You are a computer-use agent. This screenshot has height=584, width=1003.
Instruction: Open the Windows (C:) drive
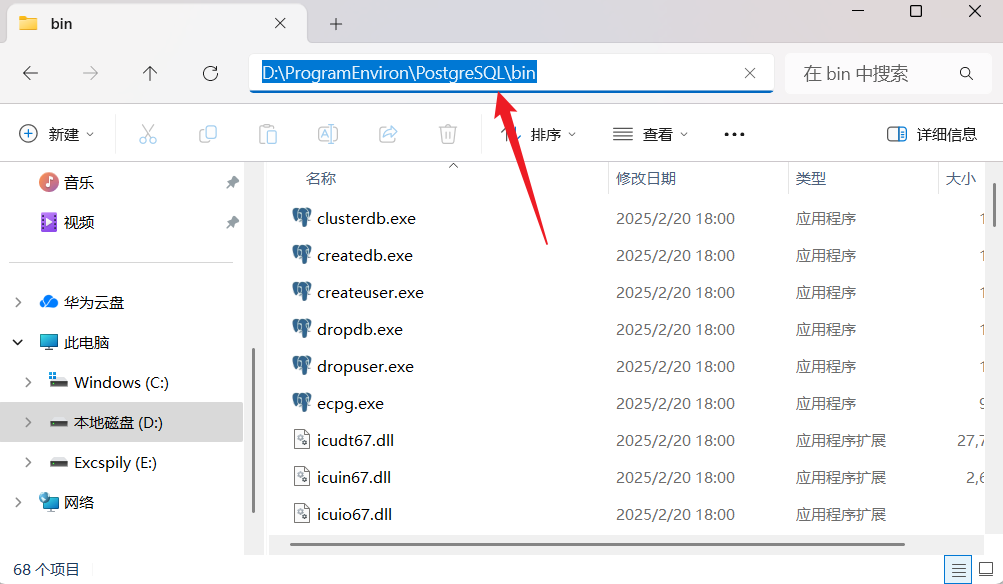coord(109,383)
